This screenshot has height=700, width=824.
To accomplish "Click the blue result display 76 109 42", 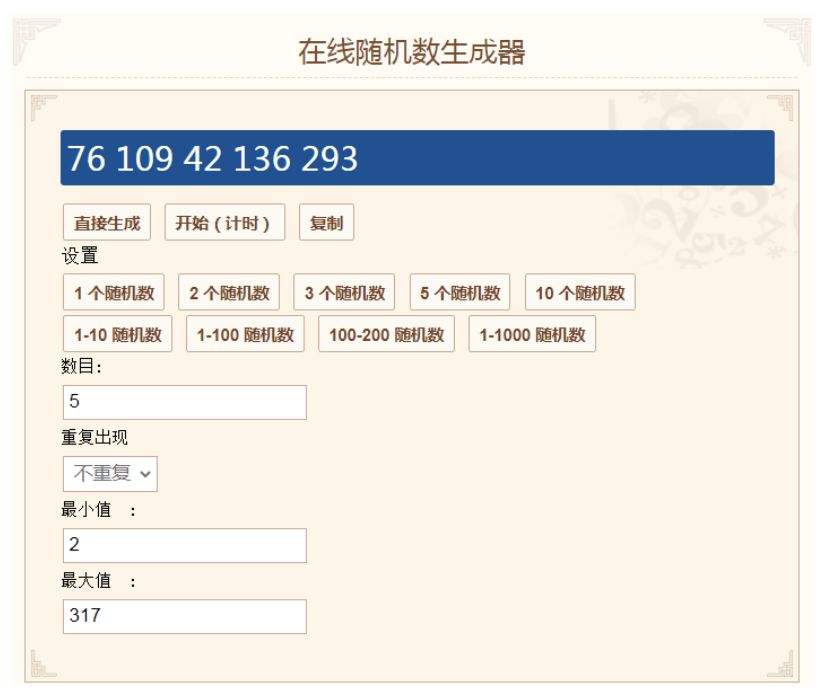I will [417, 158].
